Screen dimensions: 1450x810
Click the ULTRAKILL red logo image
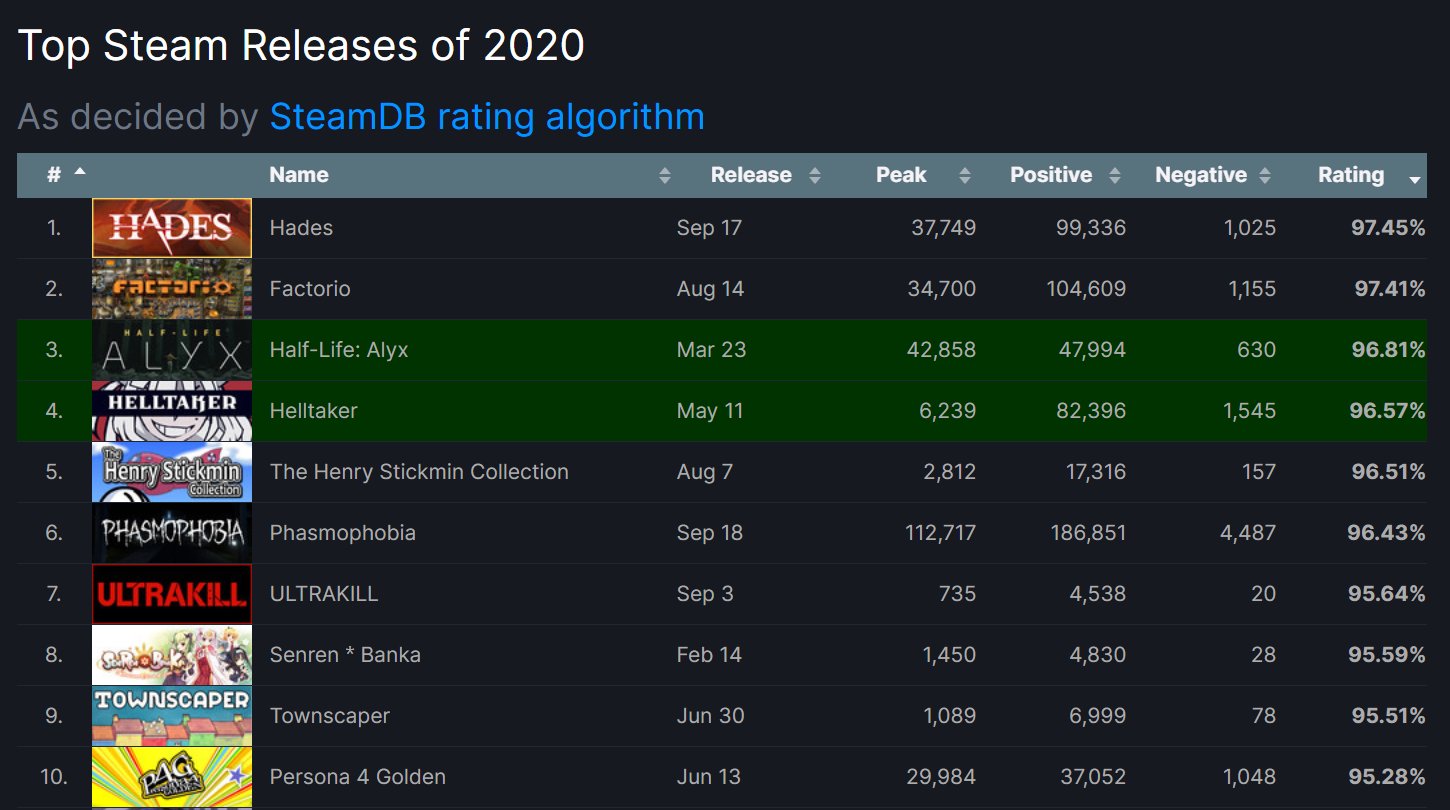172,594
